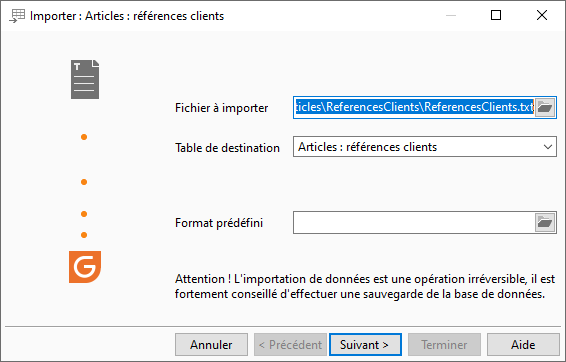
Task: Click into the empty Format prédéfini field
Action: tap(414, 223)
